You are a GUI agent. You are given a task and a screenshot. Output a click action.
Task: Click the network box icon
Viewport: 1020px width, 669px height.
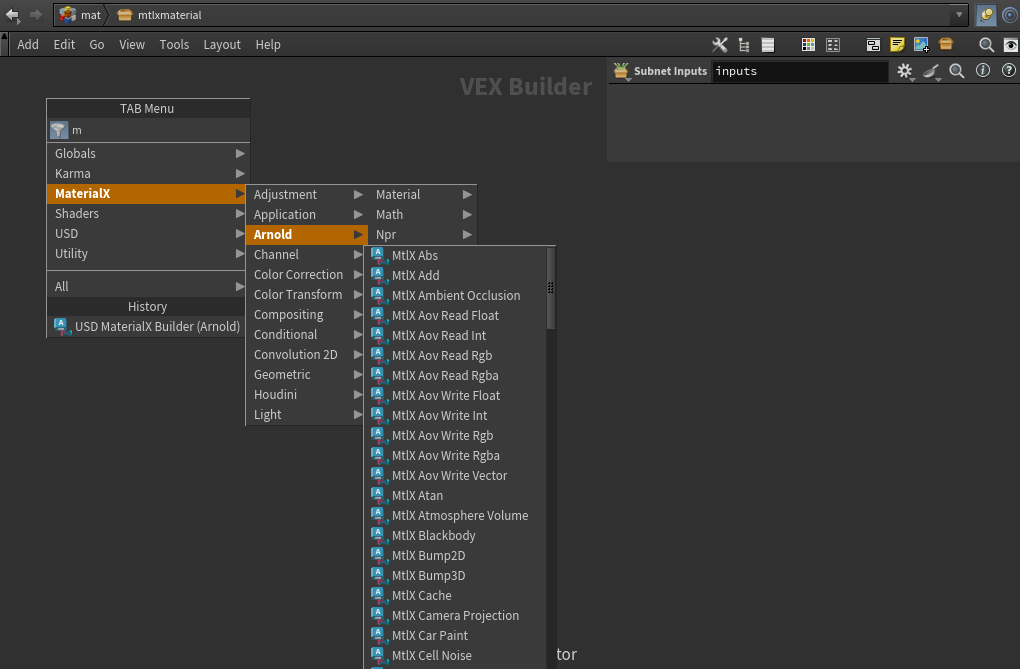point(873,45)
